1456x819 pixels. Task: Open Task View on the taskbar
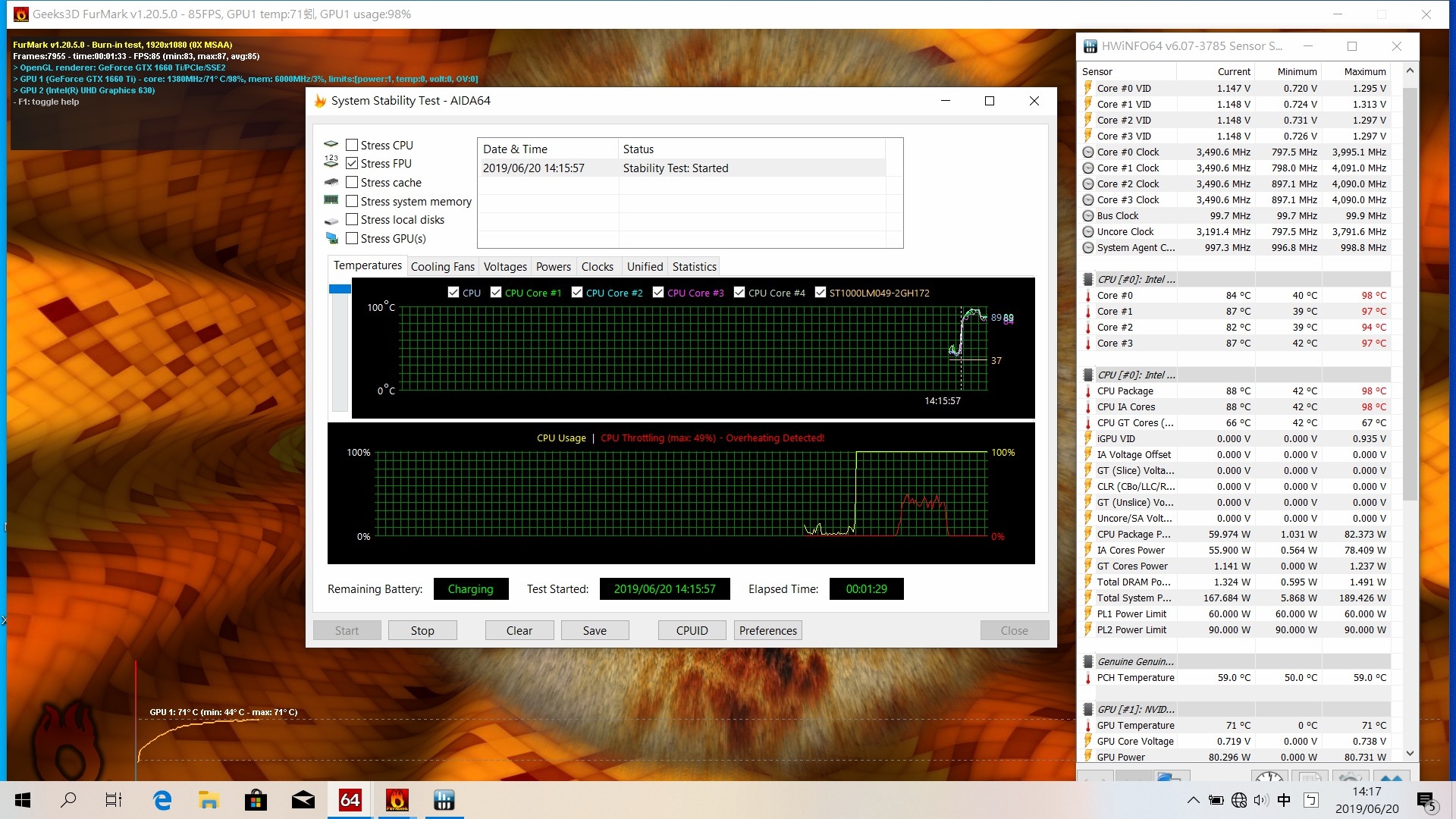coord(114,800)
